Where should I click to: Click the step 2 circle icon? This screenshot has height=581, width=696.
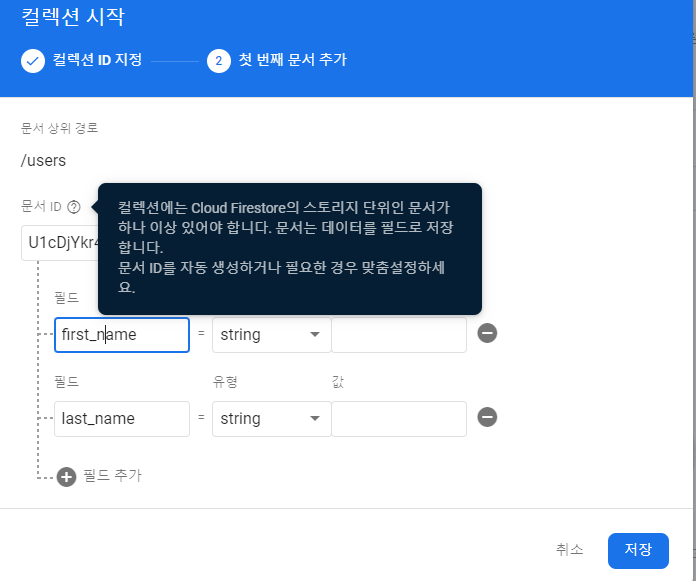click(219, 61)
